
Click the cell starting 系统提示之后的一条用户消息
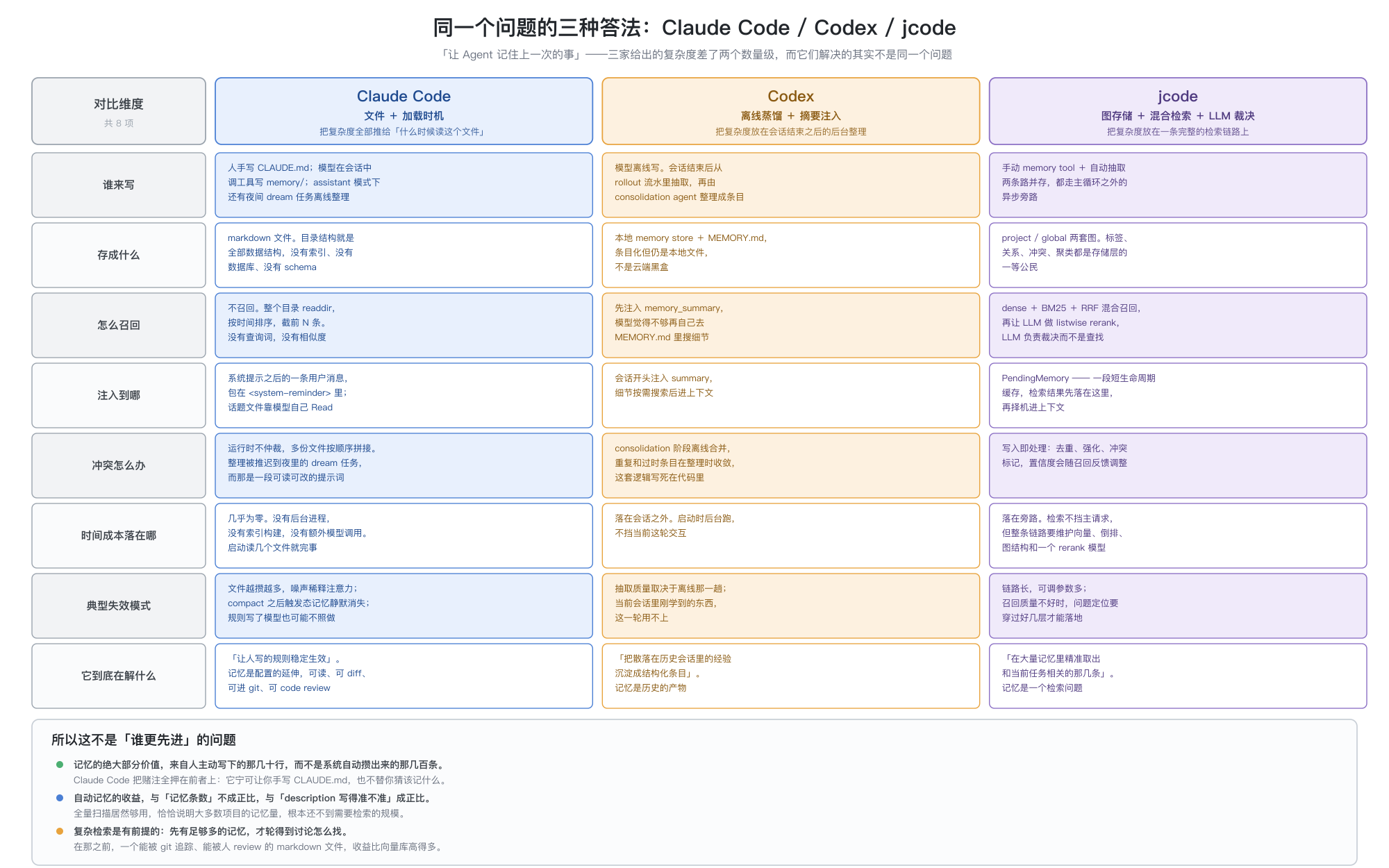[x=404, y=395]
